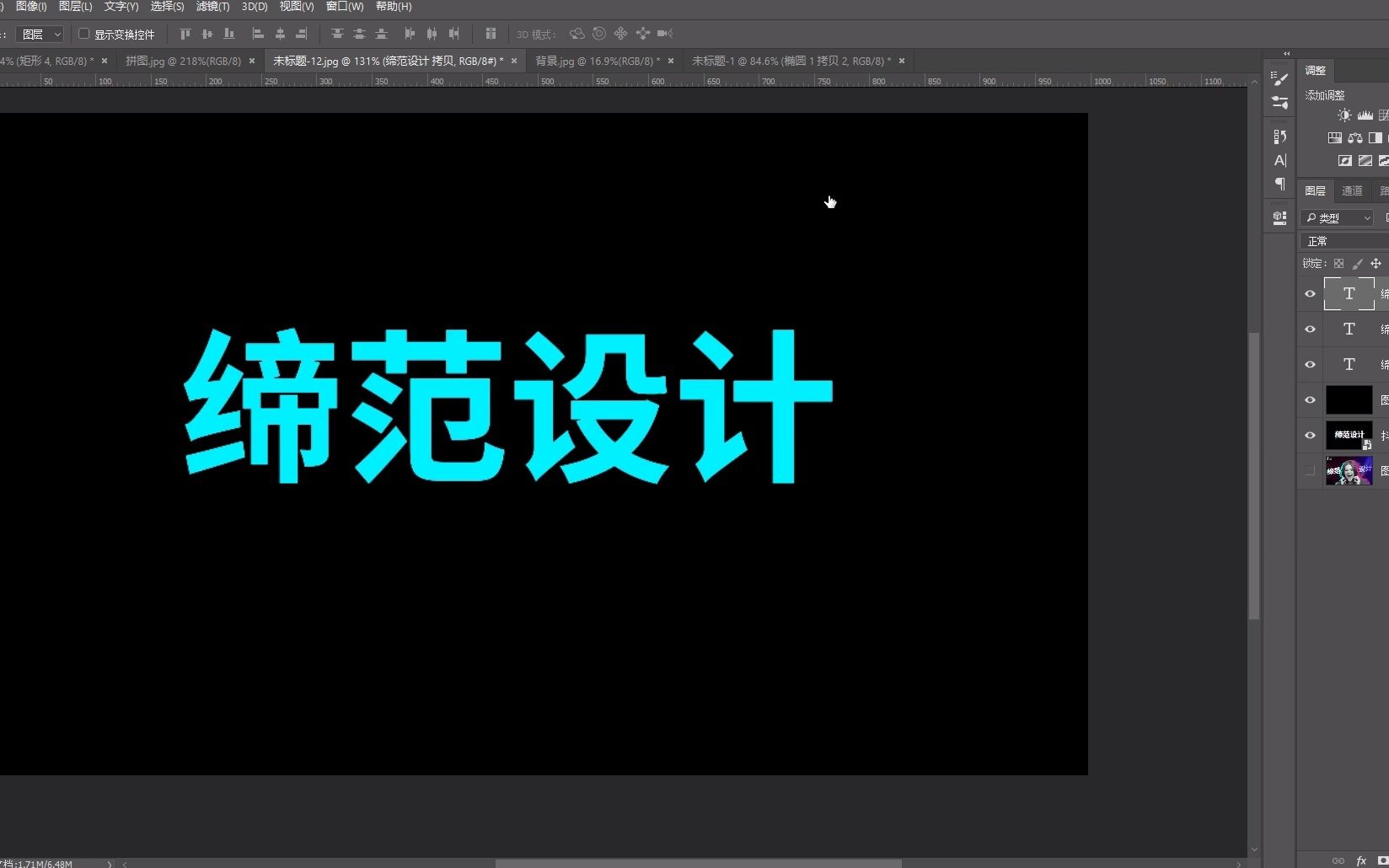Viewport: 1389px width, 868px height.
Task: Open the 图层 dropdown in options bar
Action: tap(39, 34)
